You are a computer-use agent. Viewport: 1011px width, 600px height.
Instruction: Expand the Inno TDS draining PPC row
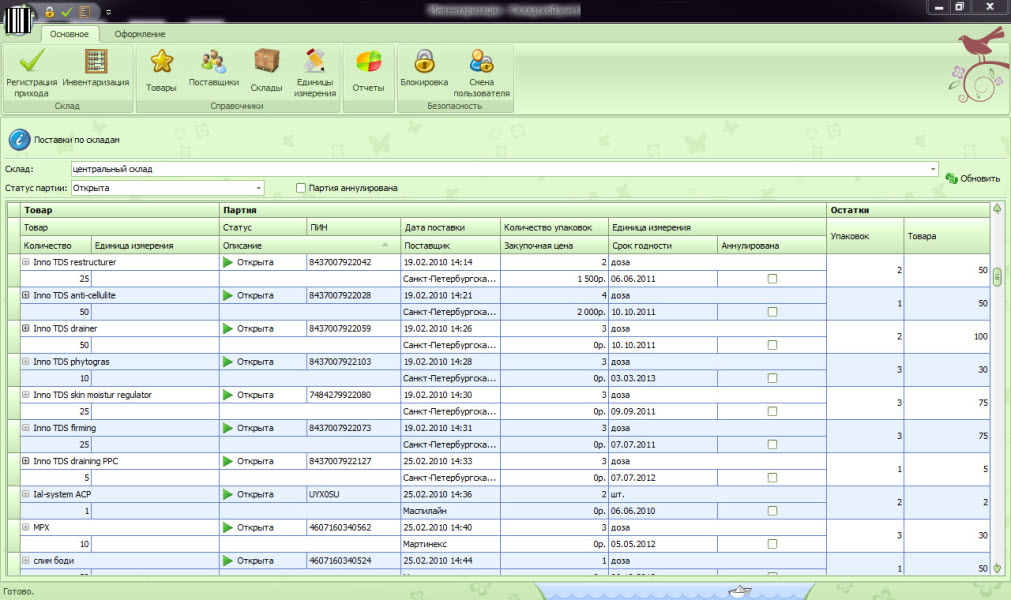[25, 460]
